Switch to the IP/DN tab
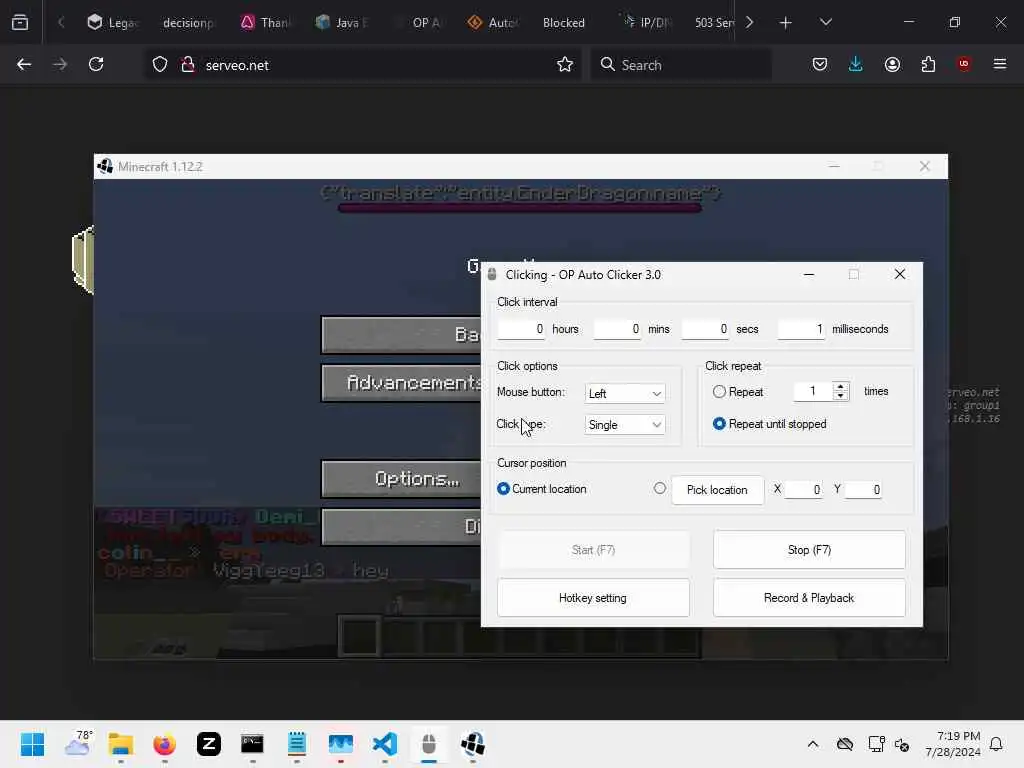The image size is (1024, 768). (x=647, y=22)
